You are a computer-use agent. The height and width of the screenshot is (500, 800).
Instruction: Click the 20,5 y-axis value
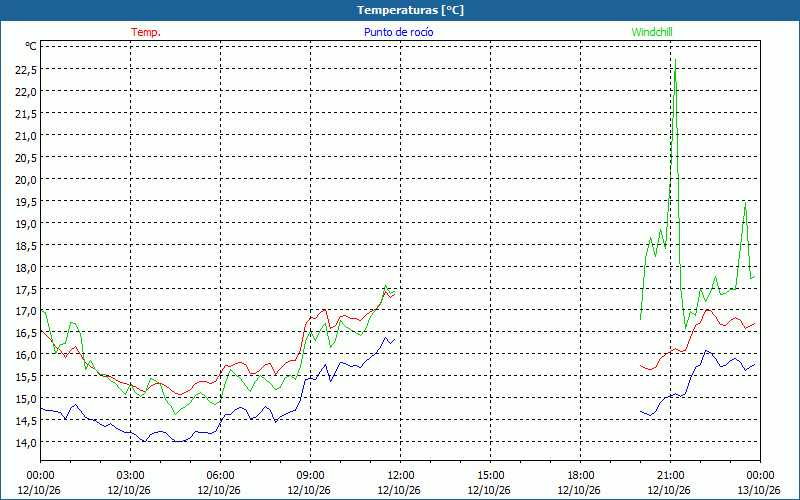26,157
